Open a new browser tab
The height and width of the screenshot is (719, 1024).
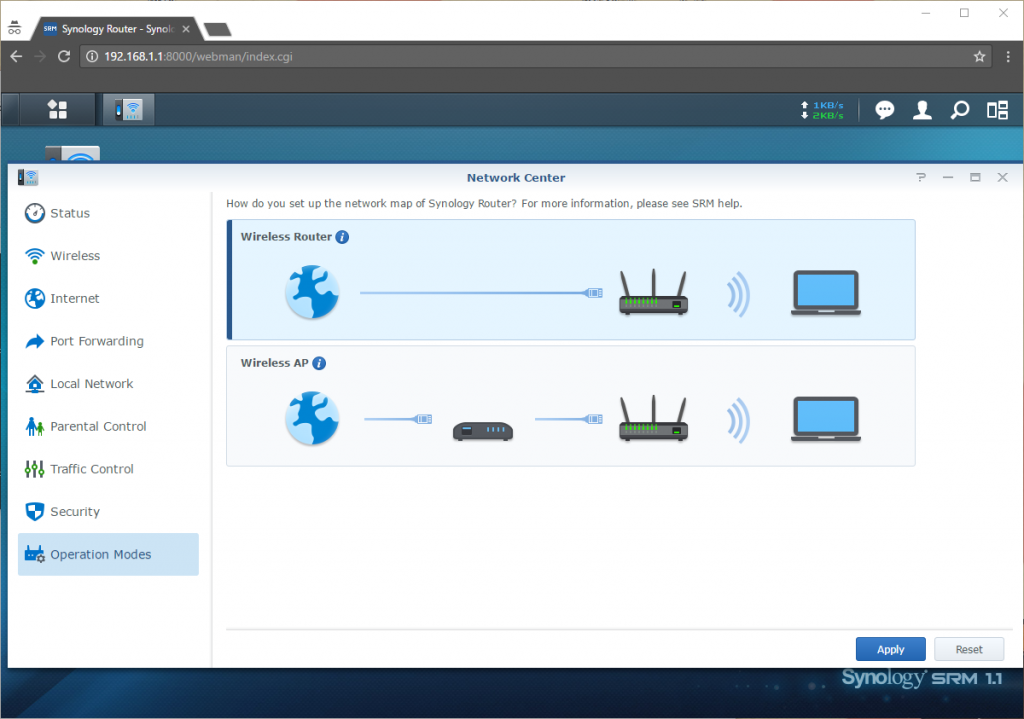(x=217, y=29)
